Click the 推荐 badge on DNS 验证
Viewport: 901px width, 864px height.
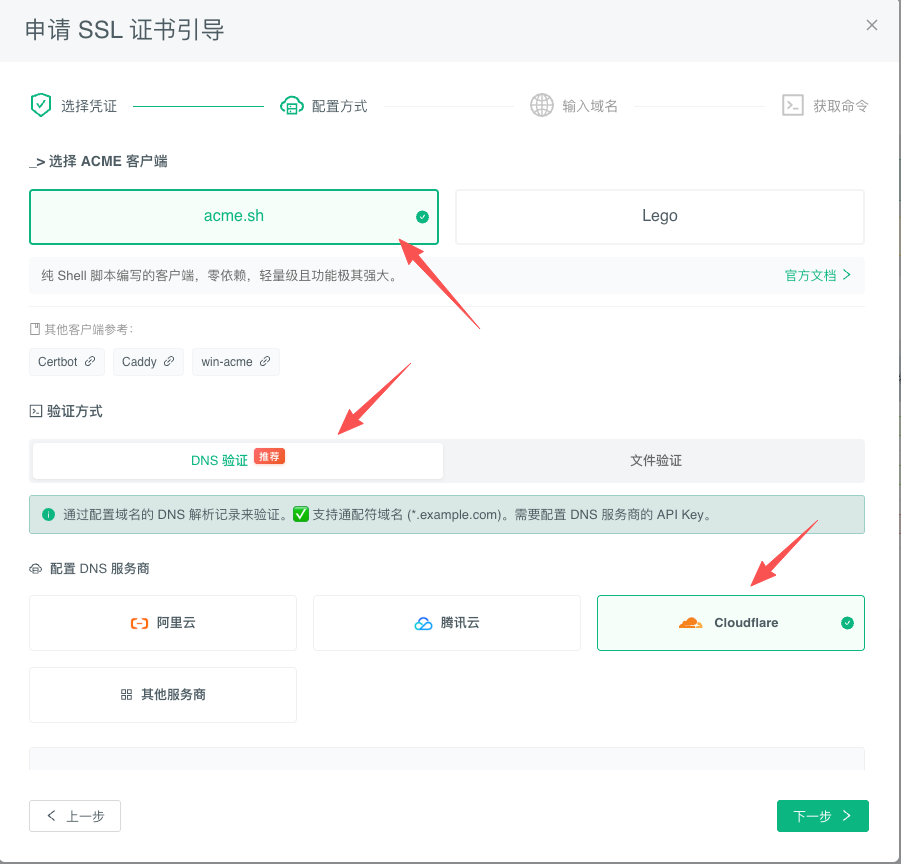pyautogui.click(x=269, y=456)
